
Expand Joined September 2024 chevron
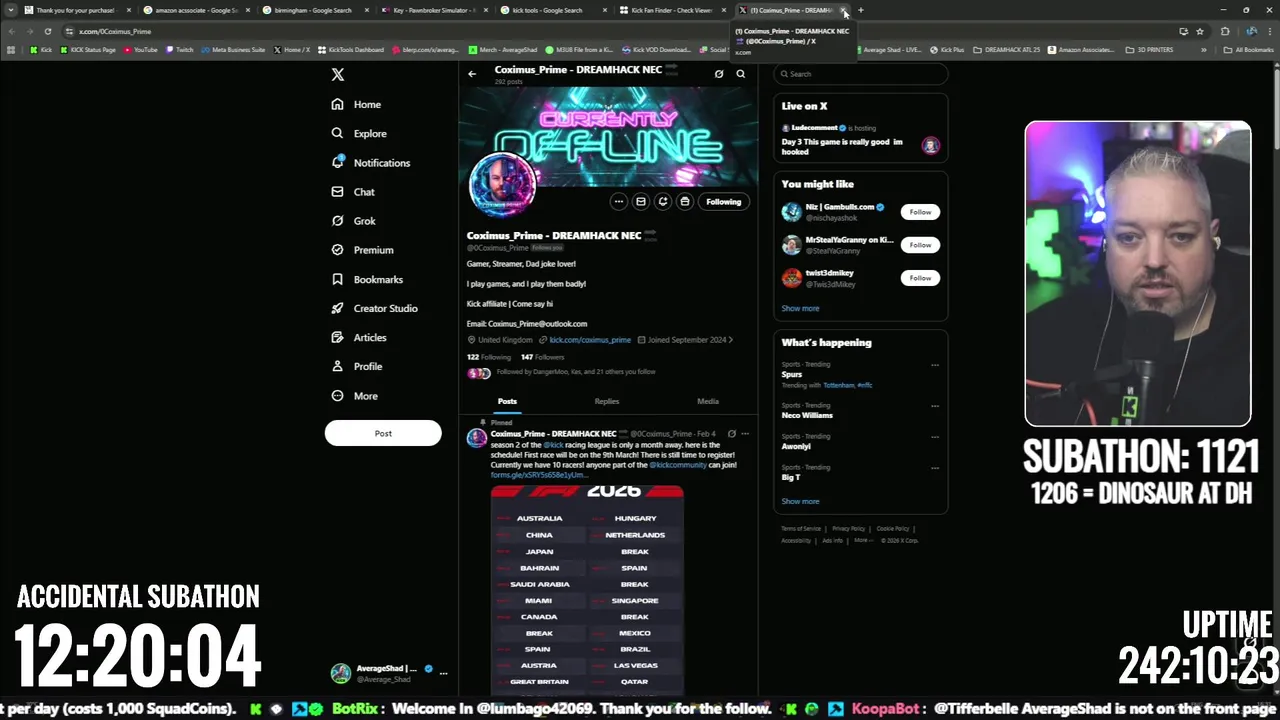click(x=731, y=340)
